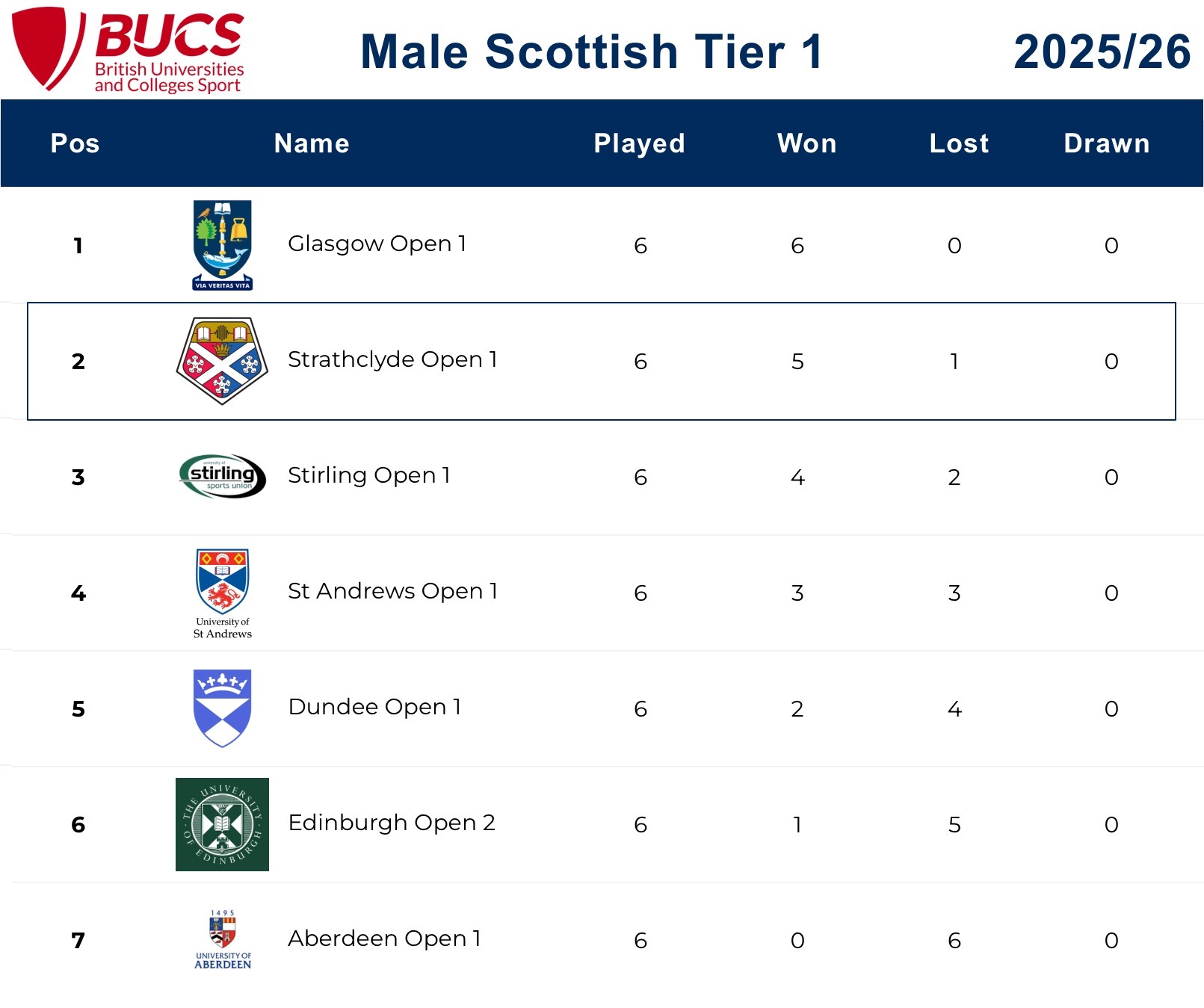Click the Aberdeen Open 1 team name

[x=384, y=939]
